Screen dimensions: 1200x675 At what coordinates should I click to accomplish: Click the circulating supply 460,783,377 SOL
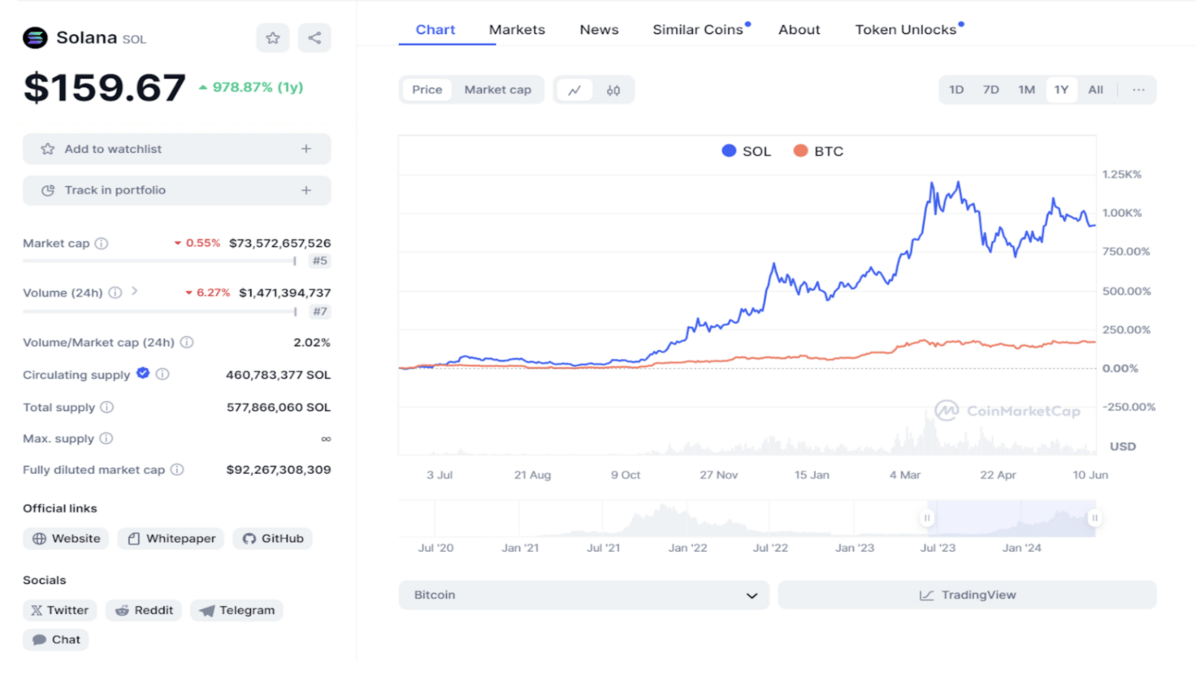278,375
